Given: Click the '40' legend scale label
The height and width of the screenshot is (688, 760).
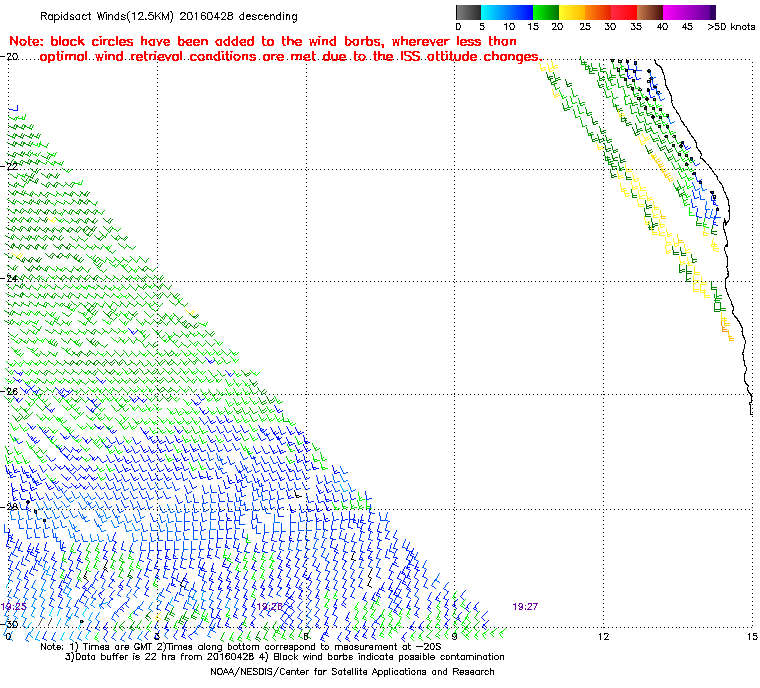Looking at the screenshot, I should click(x=662, y=27).
